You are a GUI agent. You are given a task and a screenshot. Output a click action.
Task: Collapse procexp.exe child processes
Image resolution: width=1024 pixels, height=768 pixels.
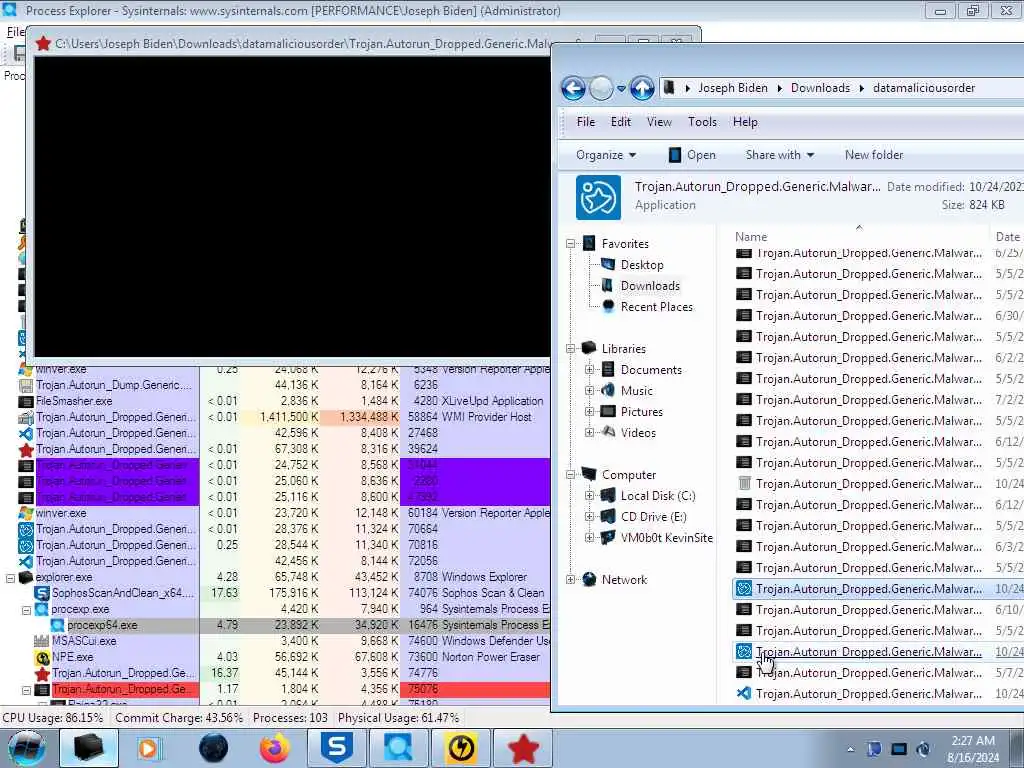26,609
